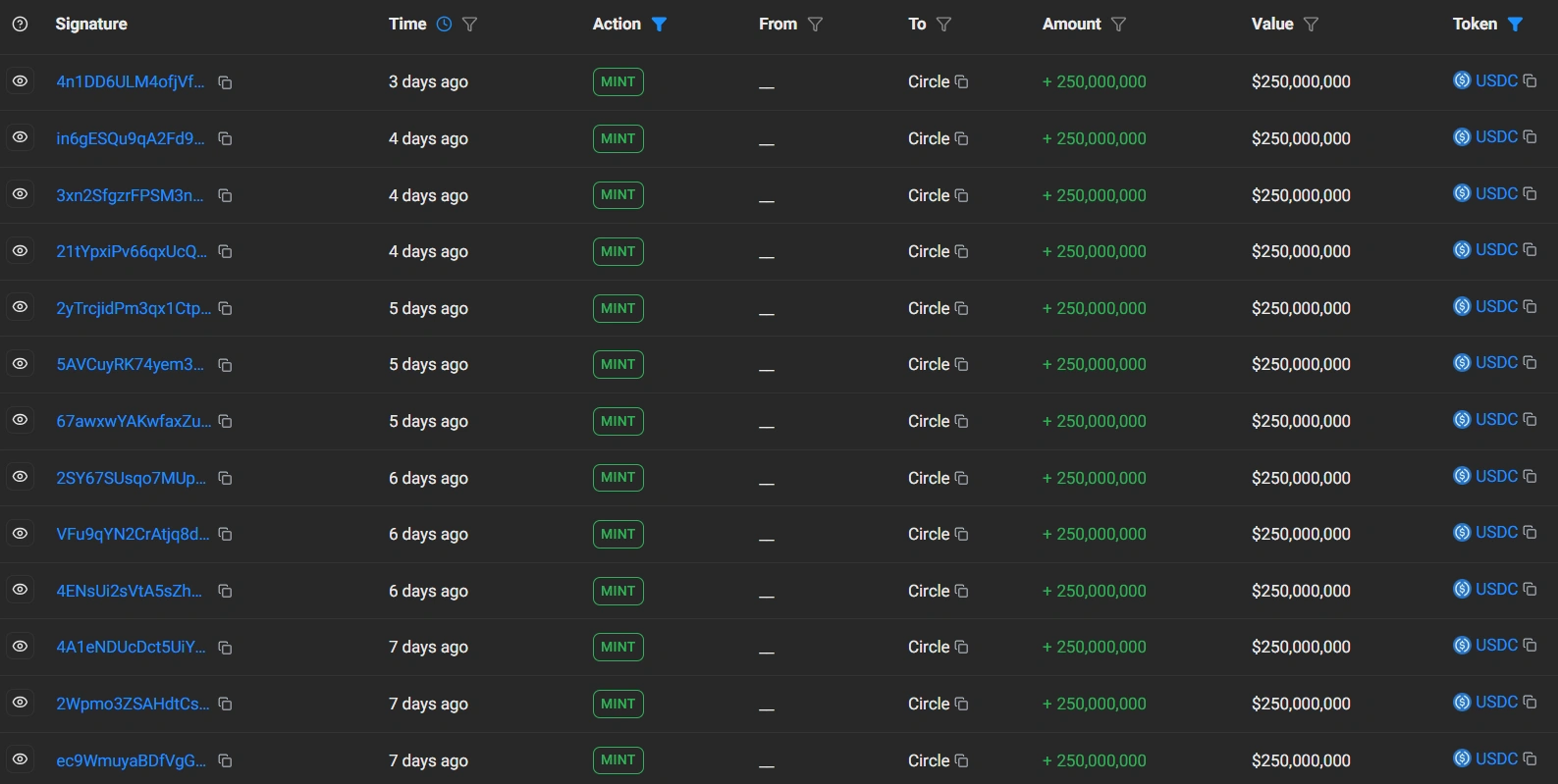This screenshot has height=784, width=1558.
Task: Copy USDC token address in last row
Action: tap(1530, 758)
